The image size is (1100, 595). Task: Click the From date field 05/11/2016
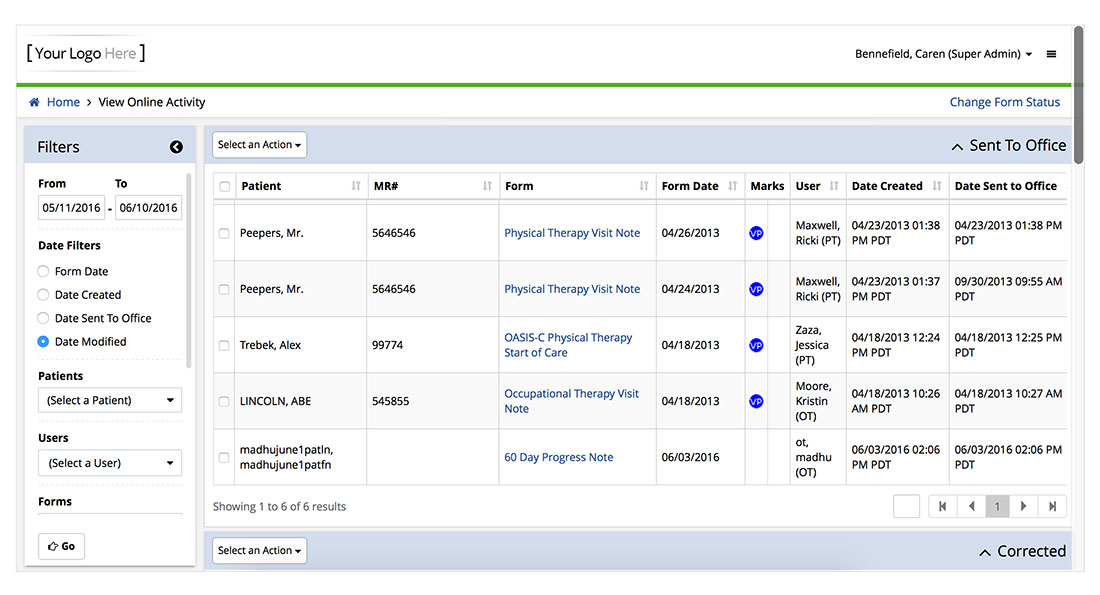click(x=71, y=208)
